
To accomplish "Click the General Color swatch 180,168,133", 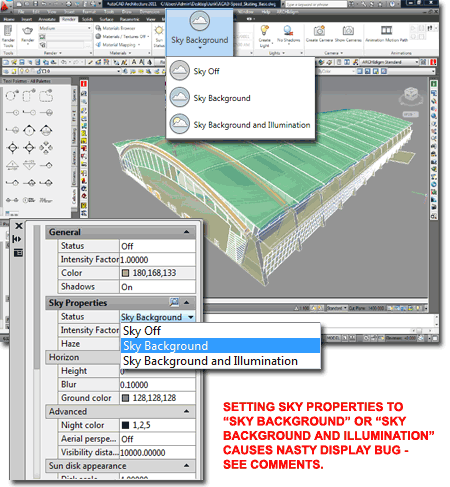I will click(x=125, y=273).
